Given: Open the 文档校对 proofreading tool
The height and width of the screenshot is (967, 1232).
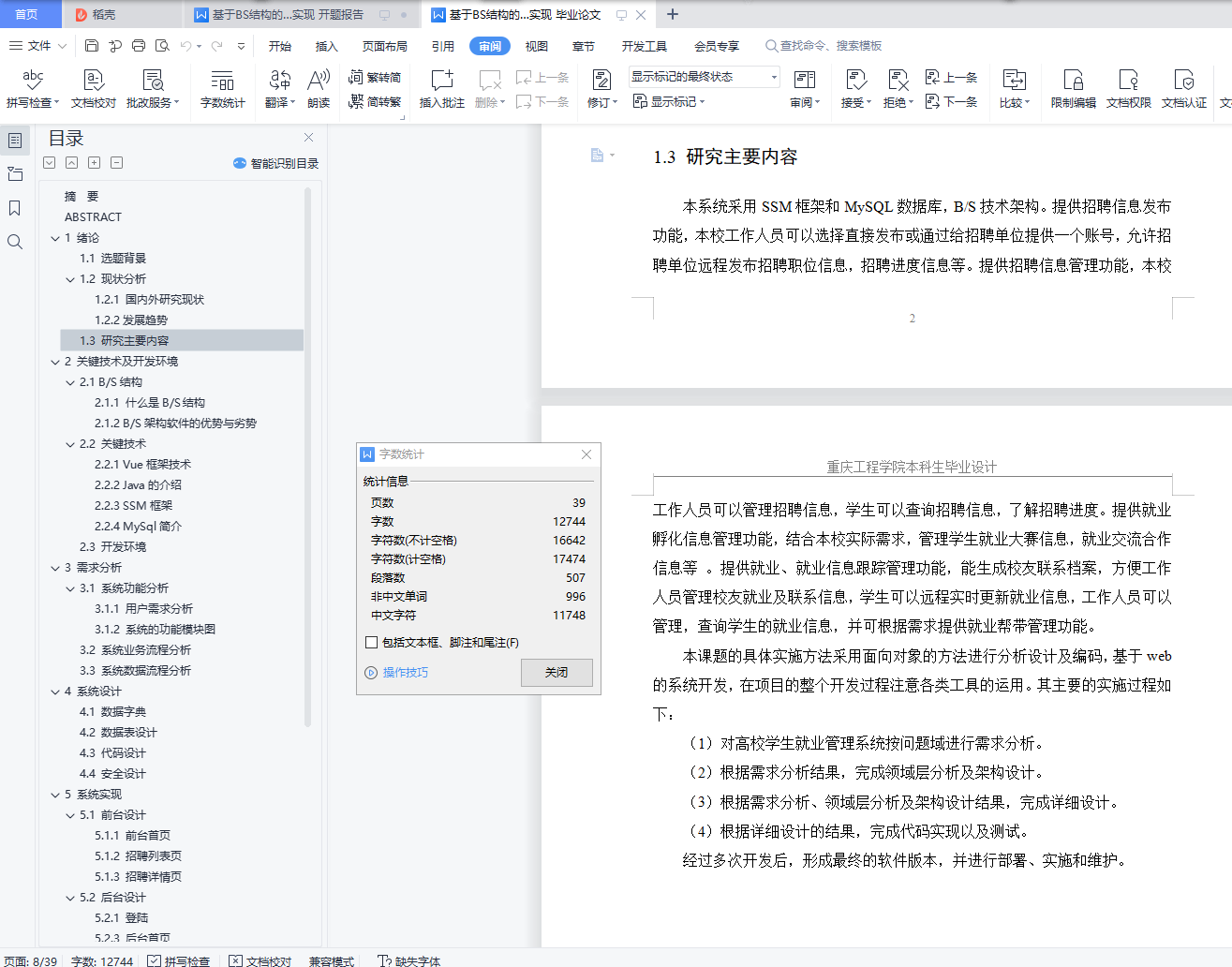Looking at the screenshot, I should (x=94, y=89).
